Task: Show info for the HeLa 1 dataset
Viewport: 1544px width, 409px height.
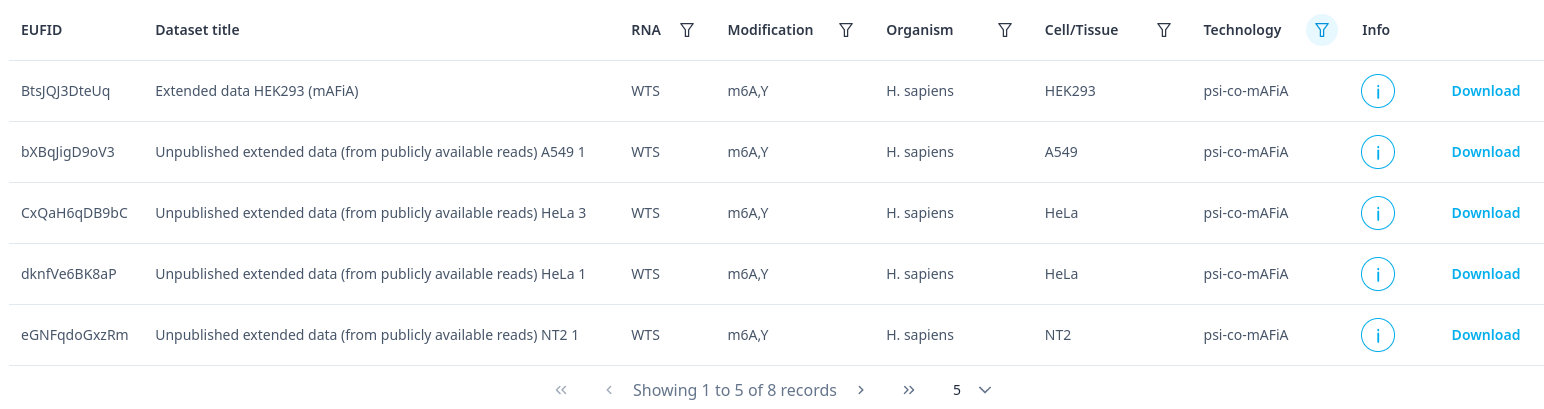Action: tap(1377, 275)
